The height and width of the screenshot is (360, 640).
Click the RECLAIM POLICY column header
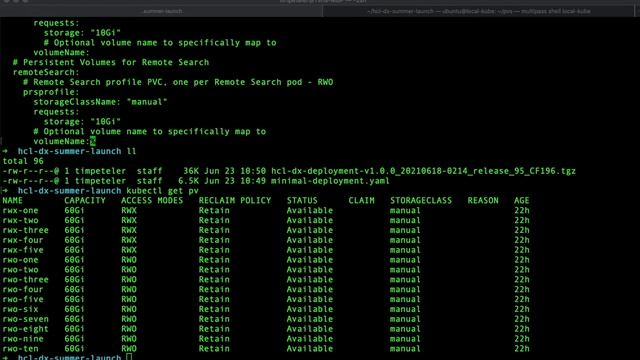(x=235, y=201)
